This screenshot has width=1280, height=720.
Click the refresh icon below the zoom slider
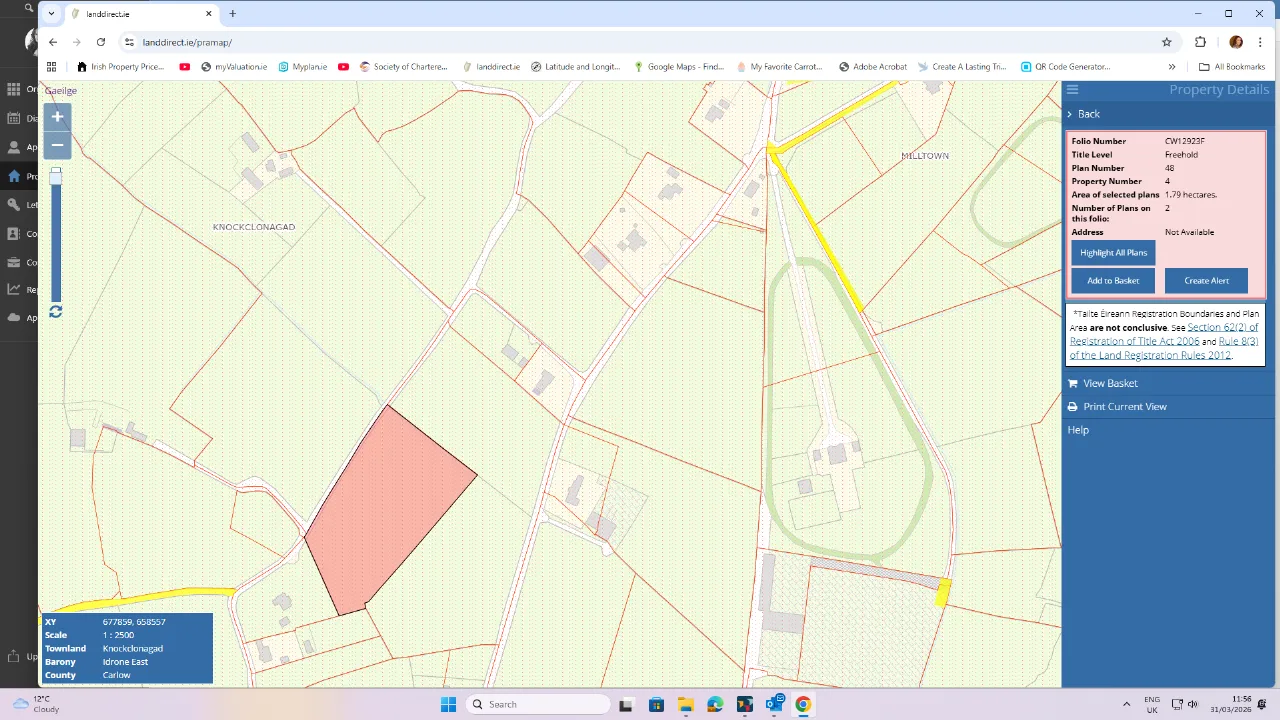pos(55,312)
